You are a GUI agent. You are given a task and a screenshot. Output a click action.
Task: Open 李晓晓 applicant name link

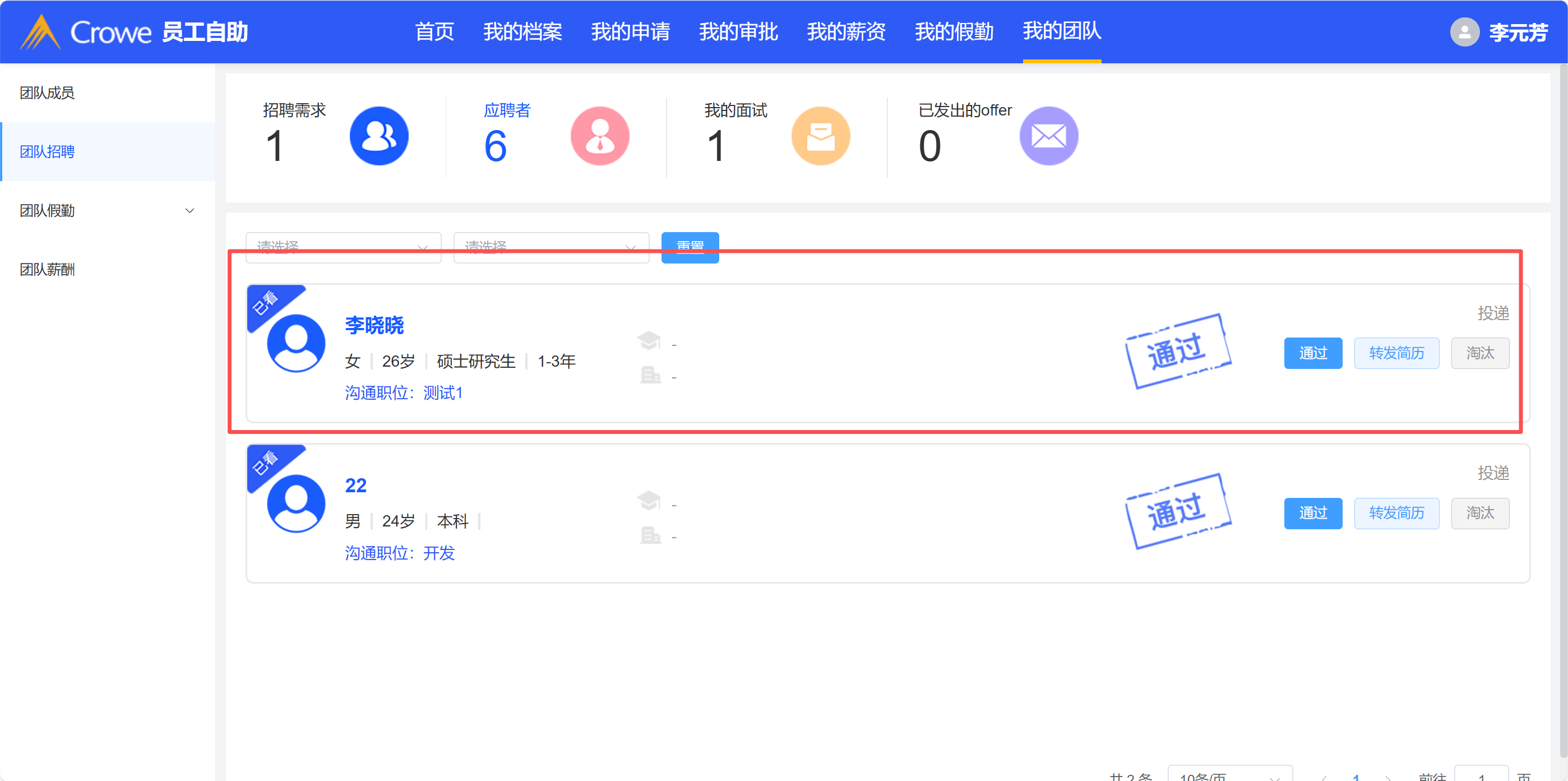[x=374, y=325]
